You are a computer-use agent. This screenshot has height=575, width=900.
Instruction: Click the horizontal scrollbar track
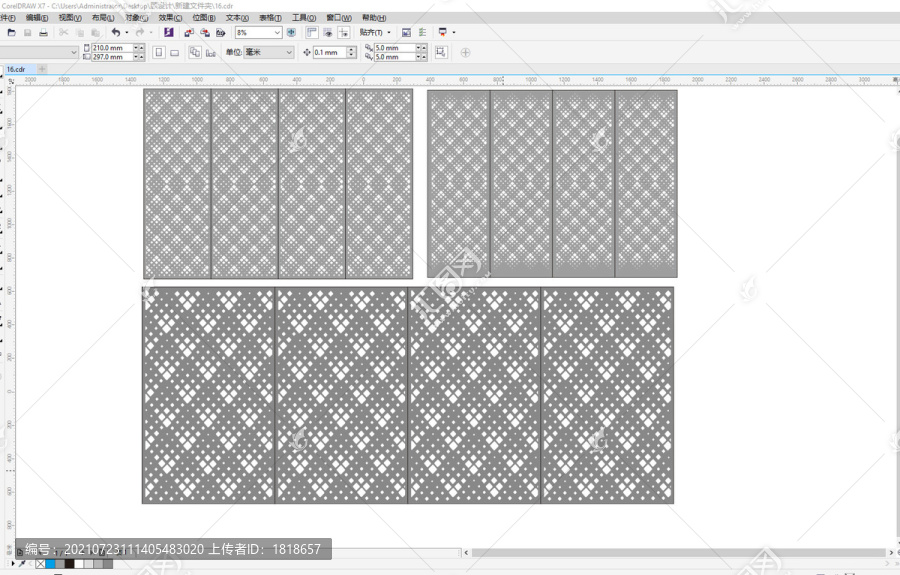tap(679, 553)
